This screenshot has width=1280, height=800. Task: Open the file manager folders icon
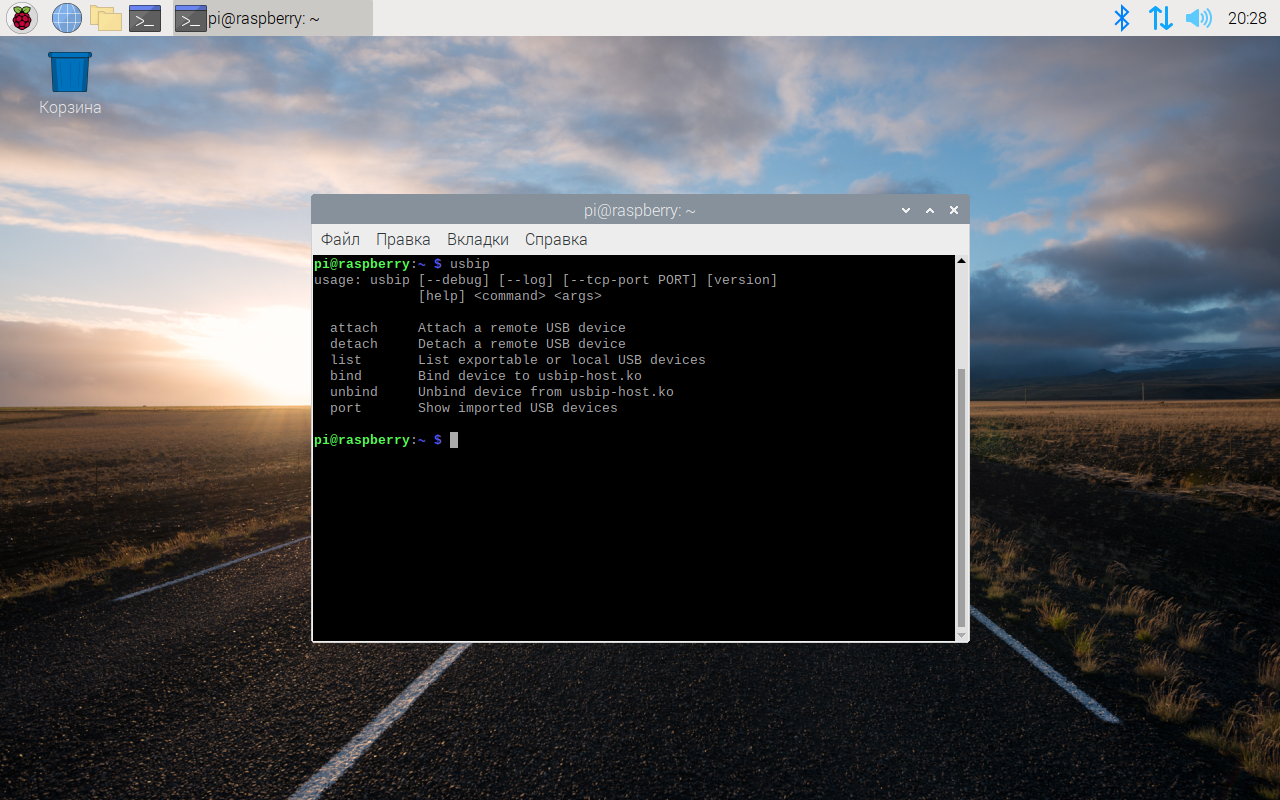(106, 17)
